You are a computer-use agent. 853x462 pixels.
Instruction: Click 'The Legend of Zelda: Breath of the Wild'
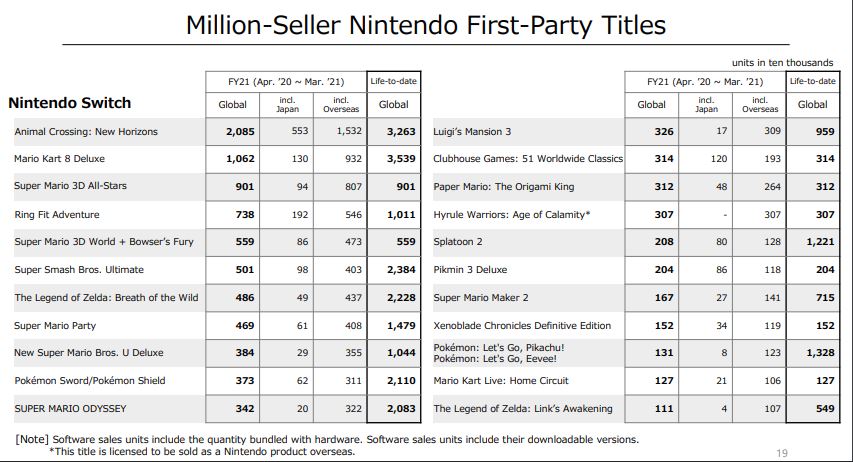pos(106,297)
